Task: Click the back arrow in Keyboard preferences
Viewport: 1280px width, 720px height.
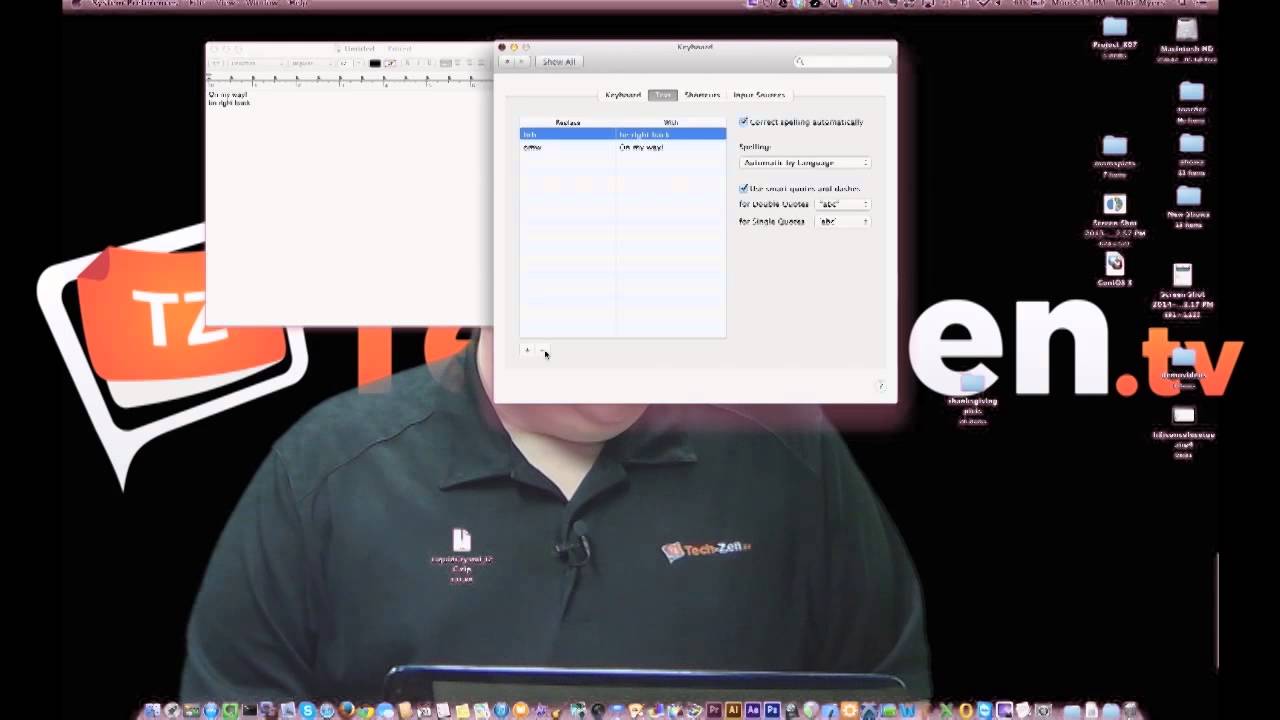Action: pos(508,62)
